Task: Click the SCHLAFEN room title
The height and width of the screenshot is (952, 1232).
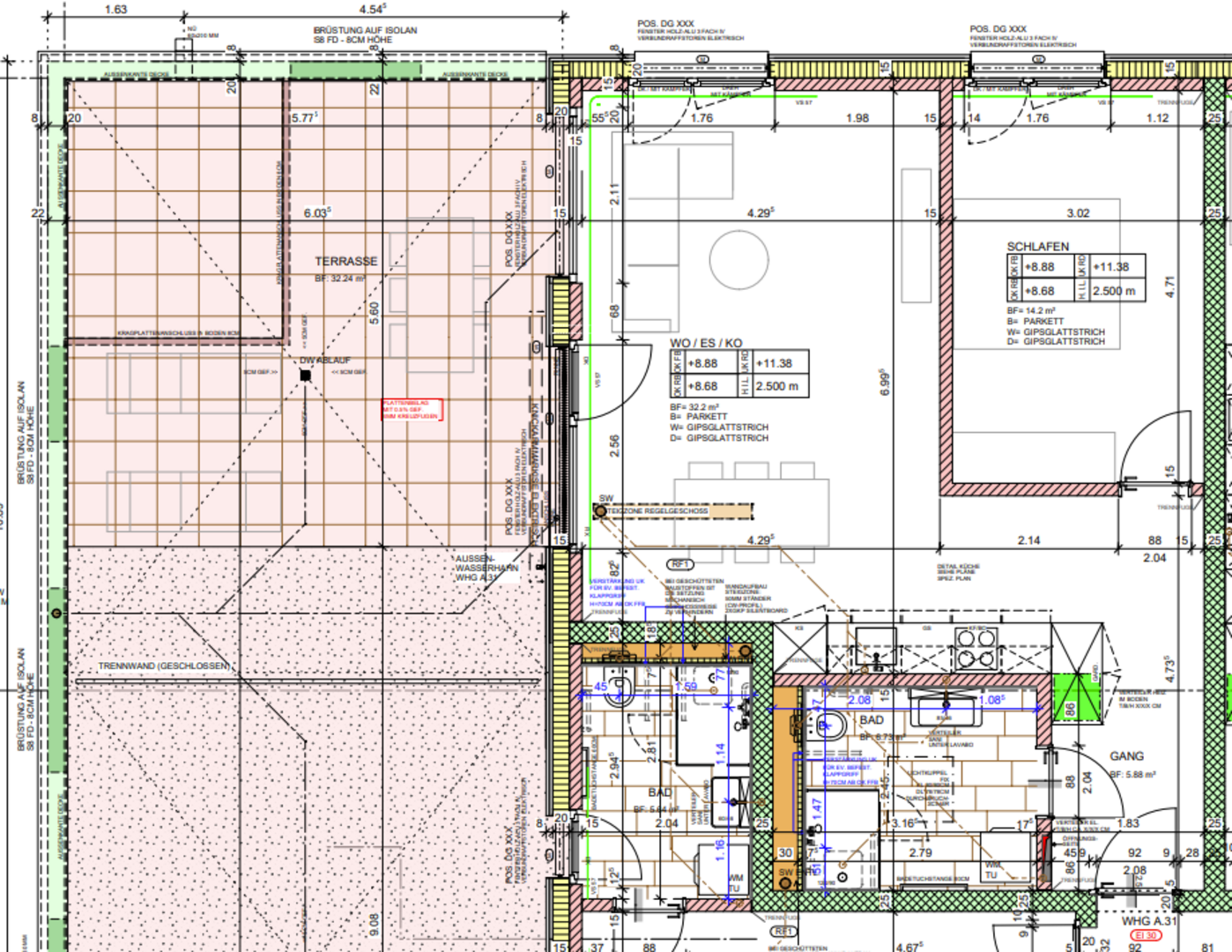Action: [x=1037, y=247]
